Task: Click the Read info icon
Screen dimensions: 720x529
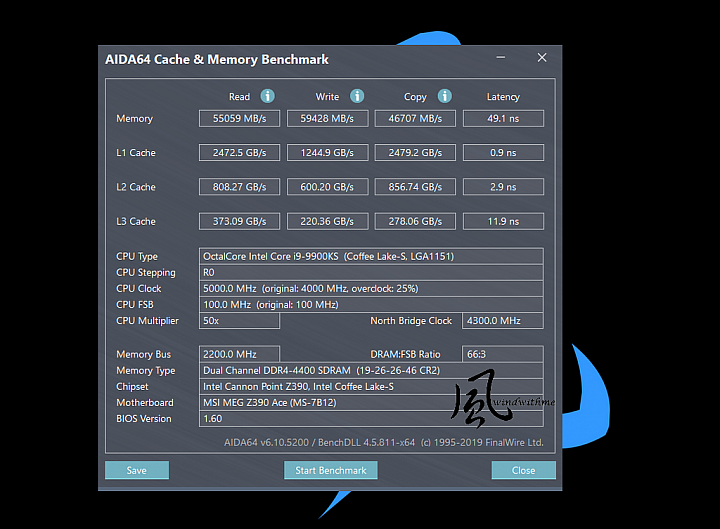Action: [x=268, y=96]
